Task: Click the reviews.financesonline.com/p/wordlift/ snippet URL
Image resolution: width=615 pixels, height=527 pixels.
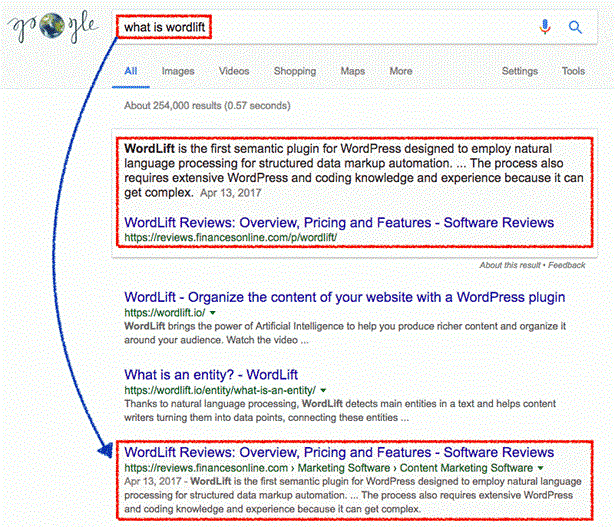Action: coord(231,237)
